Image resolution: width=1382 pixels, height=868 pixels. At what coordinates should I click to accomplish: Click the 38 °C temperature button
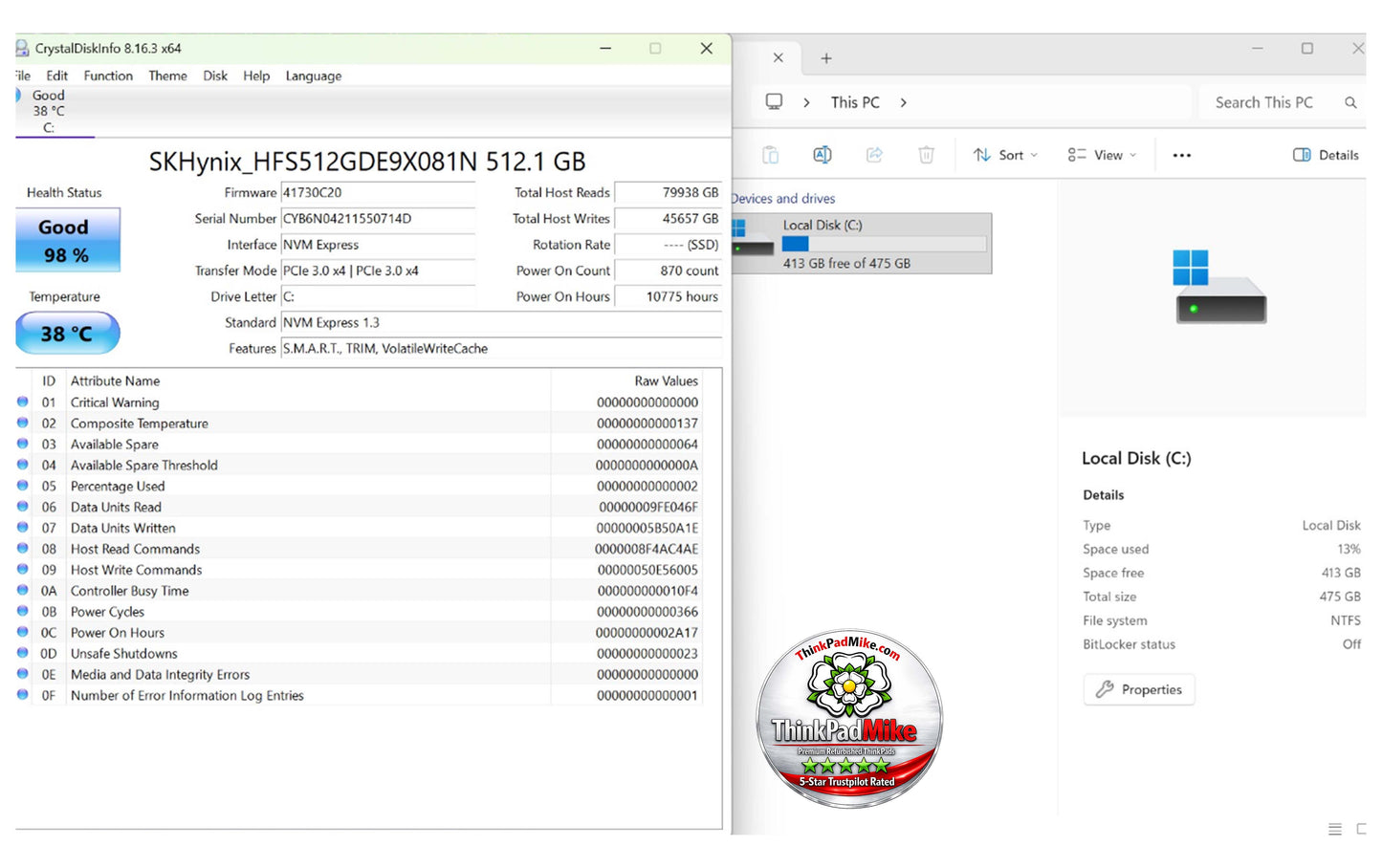coord(68,334)
